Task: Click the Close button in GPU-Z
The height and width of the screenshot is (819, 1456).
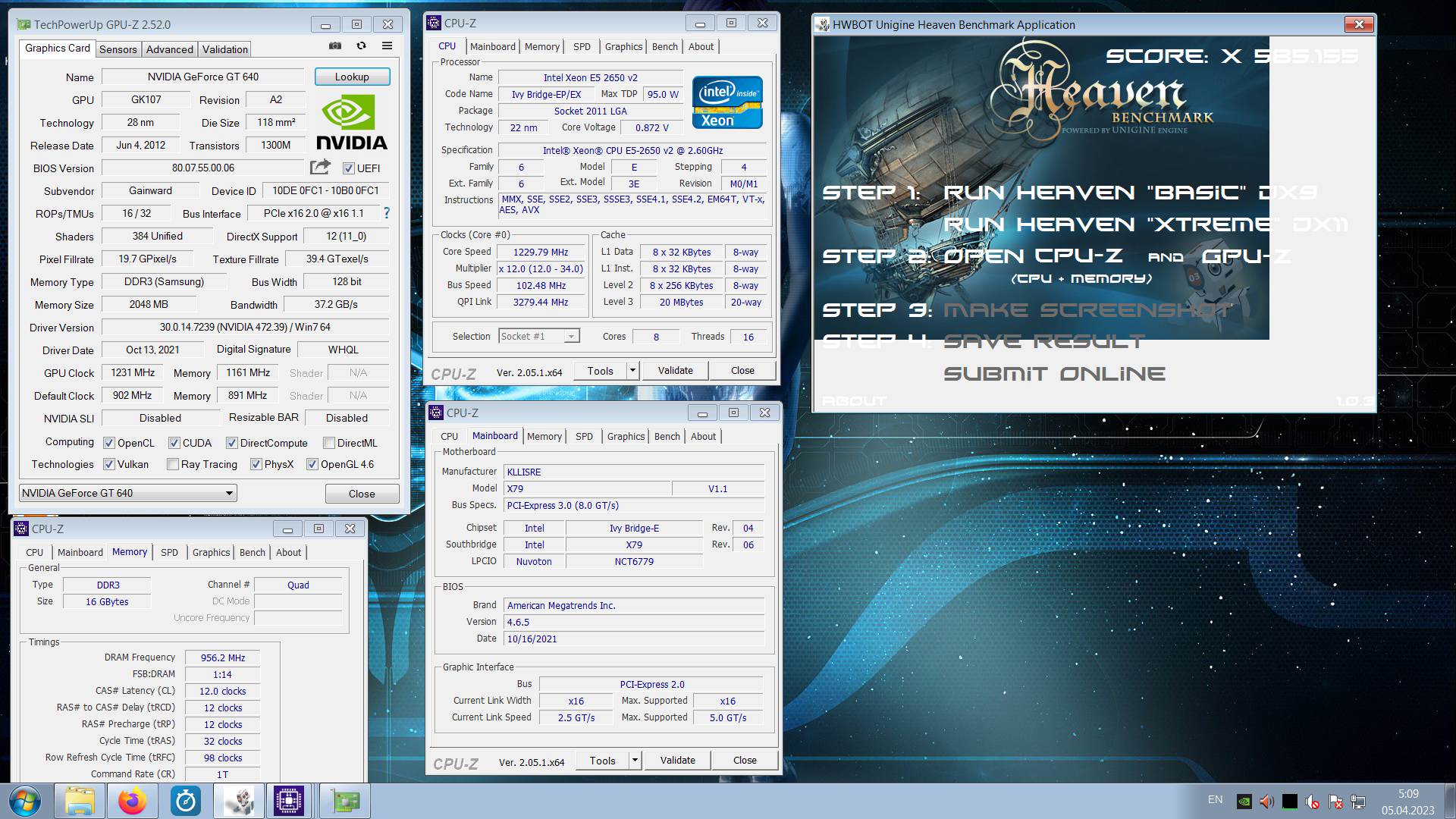Action: tap(362, 494)
